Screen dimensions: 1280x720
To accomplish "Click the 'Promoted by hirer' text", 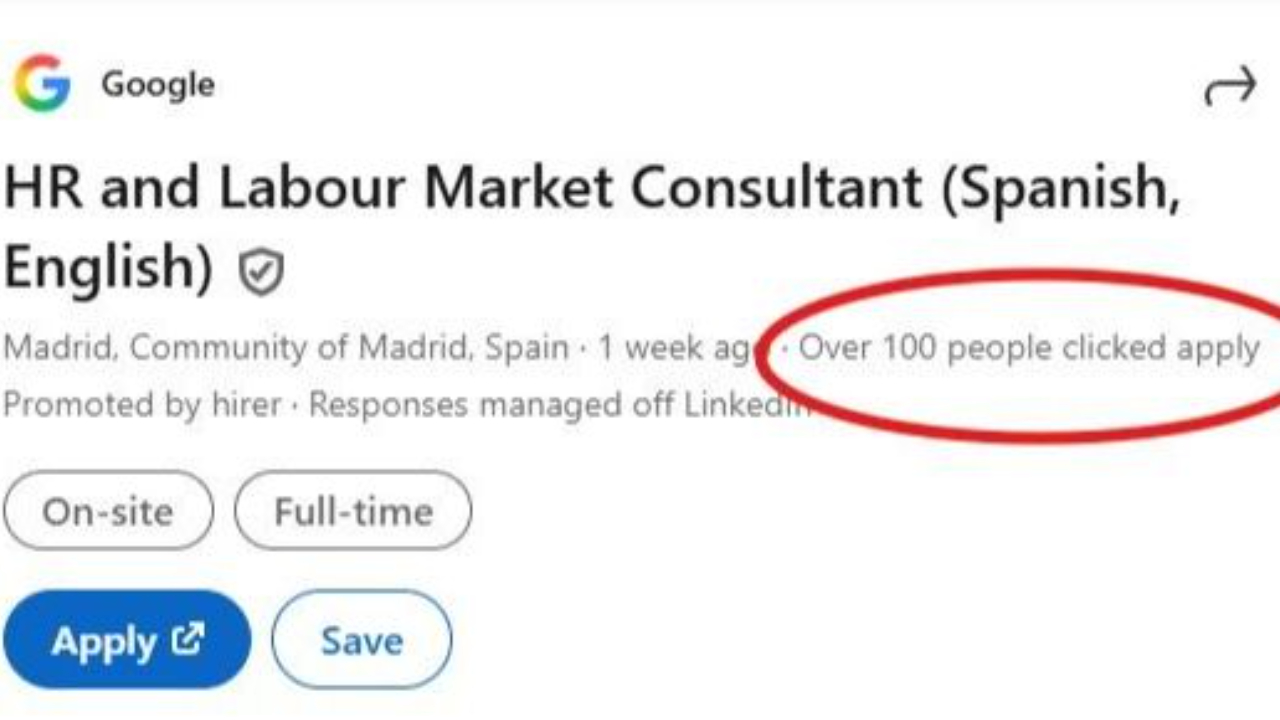I will pyautogui.click(x=140, y=404).
